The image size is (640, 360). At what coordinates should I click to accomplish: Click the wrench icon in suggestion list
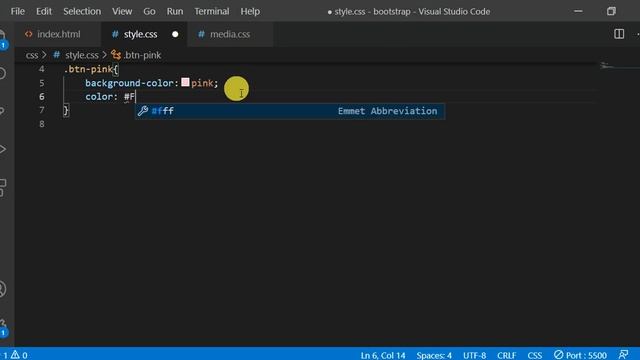[x=142, y=111]
